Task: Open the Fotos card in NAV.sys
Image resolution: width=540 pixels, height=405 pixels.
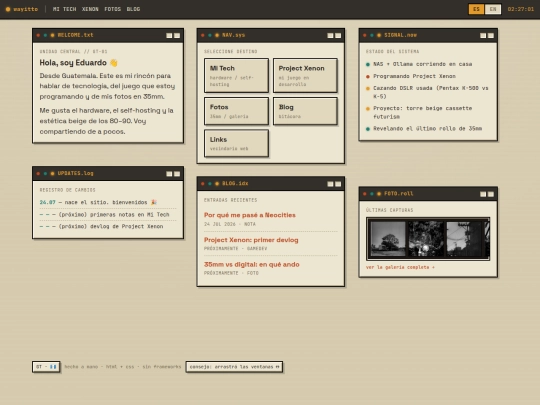Action: tap(236, 111)
